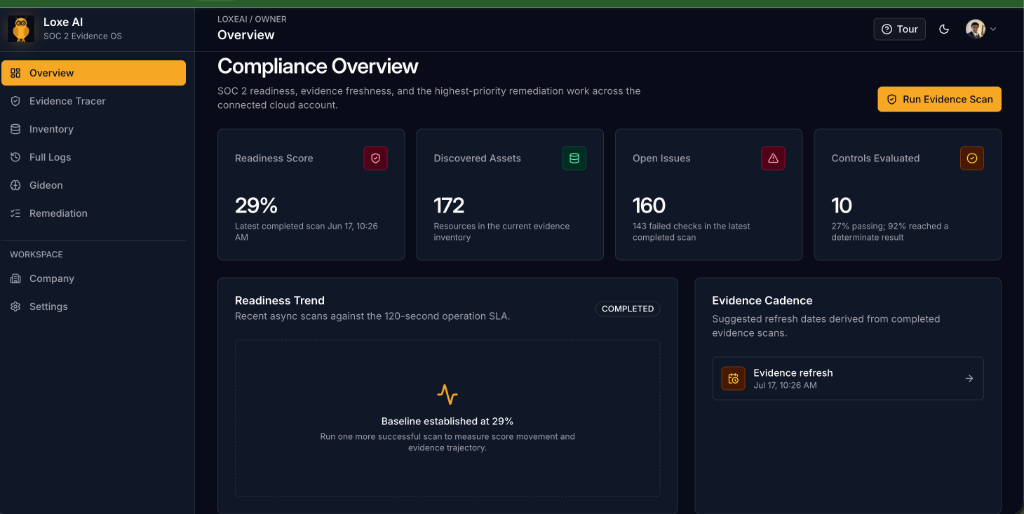This screenshot has width=1024, height=514.
Task: Start the Tour
Action: tap(899, 29)
